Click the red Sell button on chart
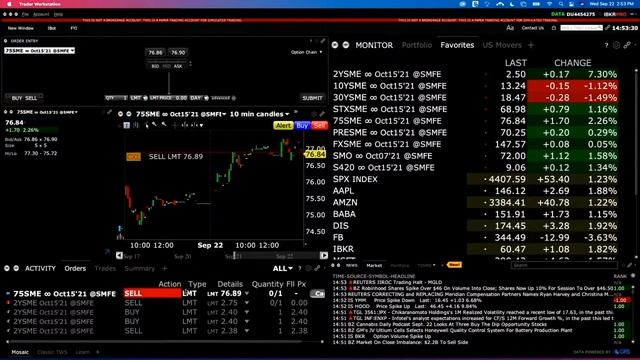Screen dimensions: 640x360 [x=319, y=125]
